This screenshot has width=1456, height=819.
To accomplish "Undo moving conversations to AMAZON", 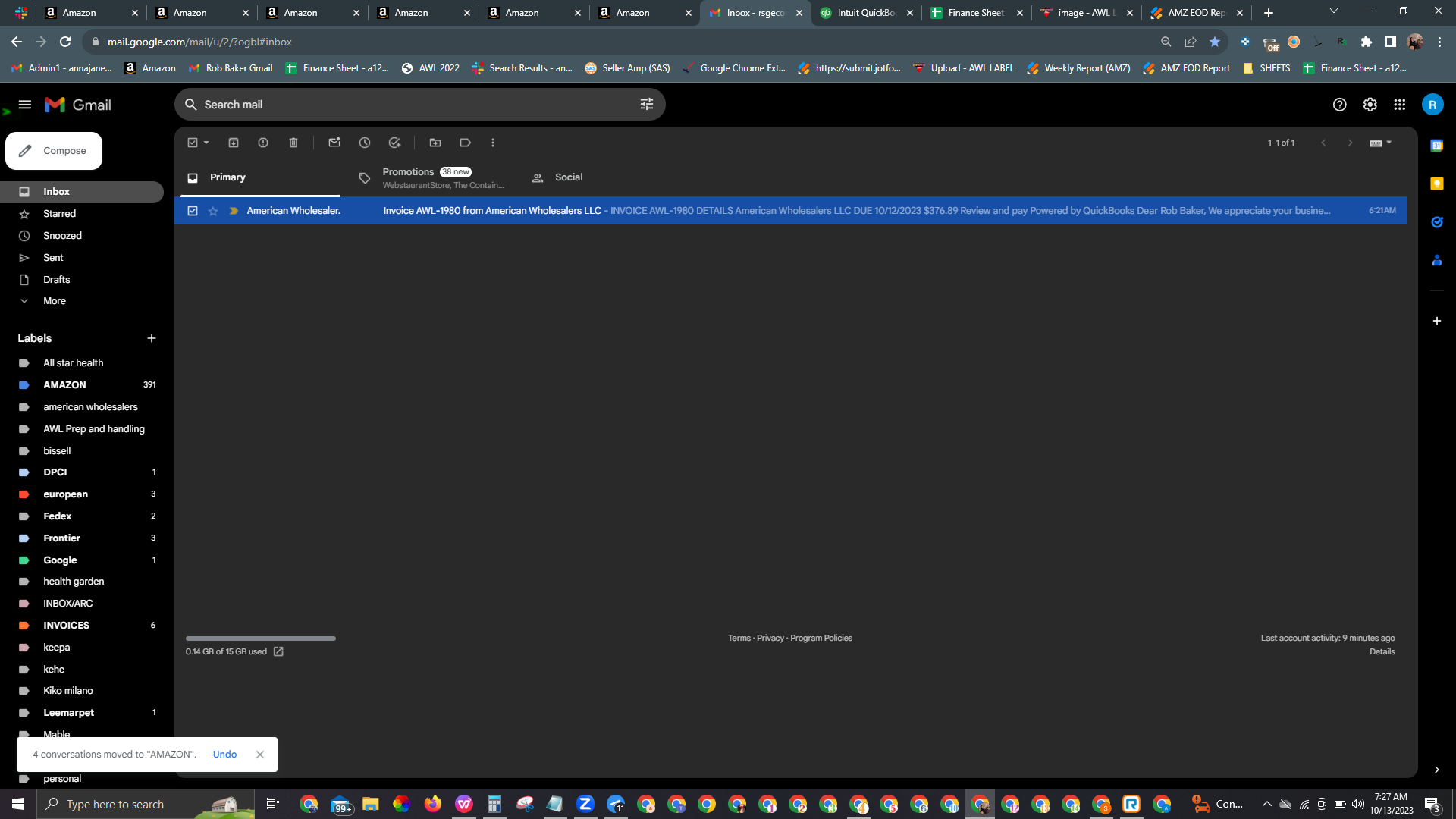I will click(x=224, y=755).
